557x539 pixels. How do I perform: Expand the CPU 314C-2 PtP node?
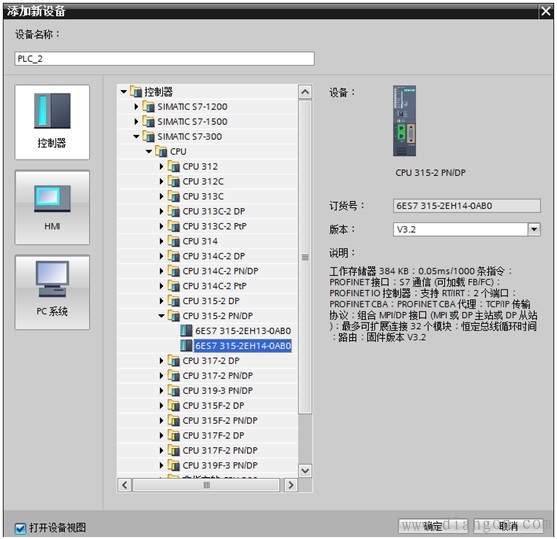point(161,286)
